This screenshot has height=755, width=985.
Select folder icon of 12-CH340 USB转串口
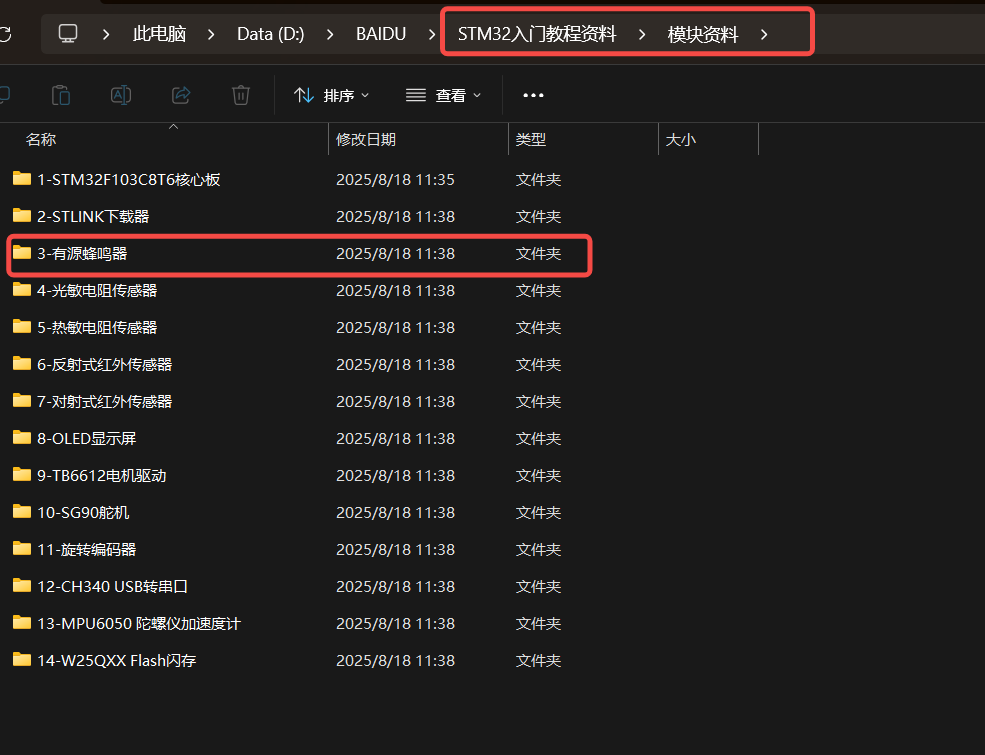(22, 587)
